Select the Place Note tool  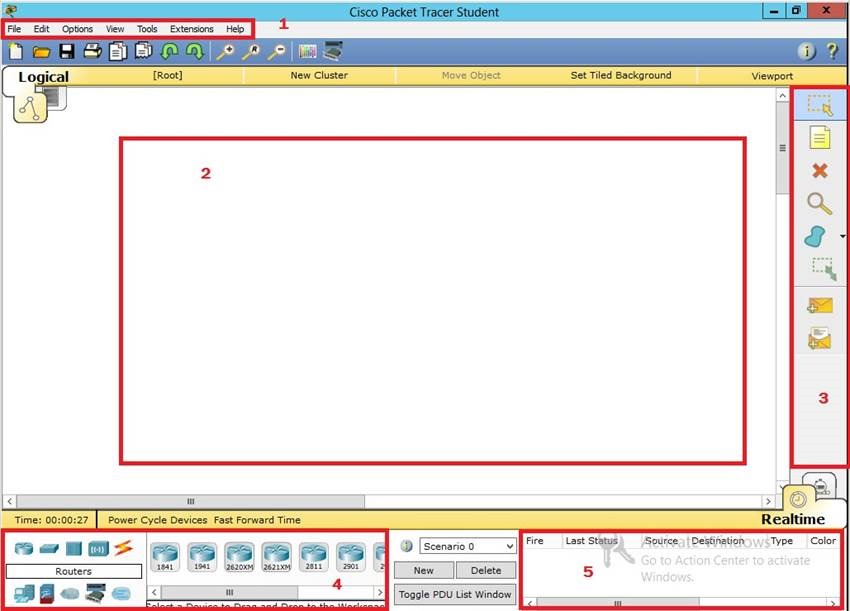(x=820, y=137)
